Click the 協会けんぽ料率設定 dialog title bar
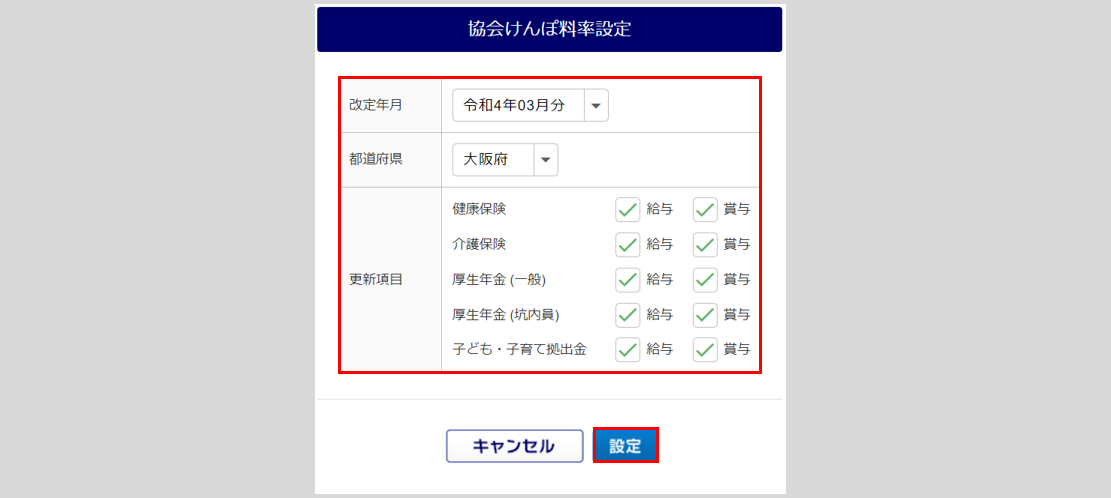 tap(550, 29)
